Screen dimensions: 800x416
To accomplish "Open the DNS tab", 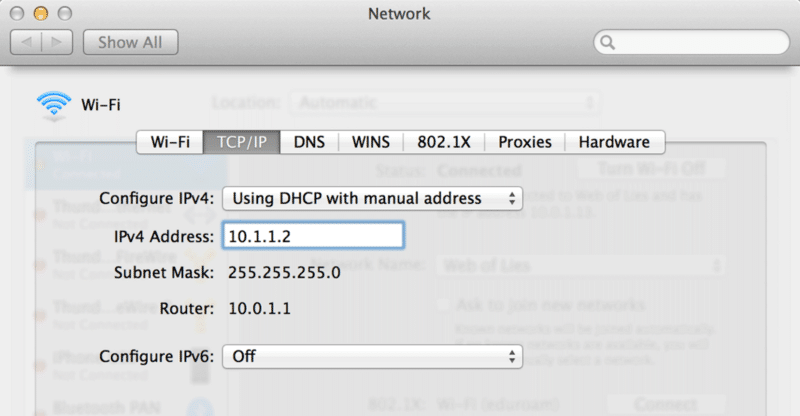I will tap(309, 142).
